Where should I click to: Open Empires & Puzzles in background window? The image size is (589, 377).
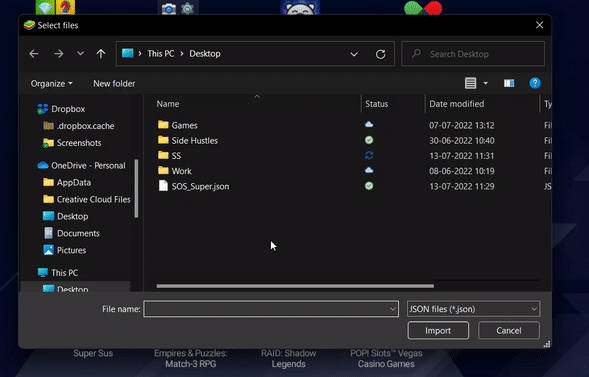[x=190, y=359]
